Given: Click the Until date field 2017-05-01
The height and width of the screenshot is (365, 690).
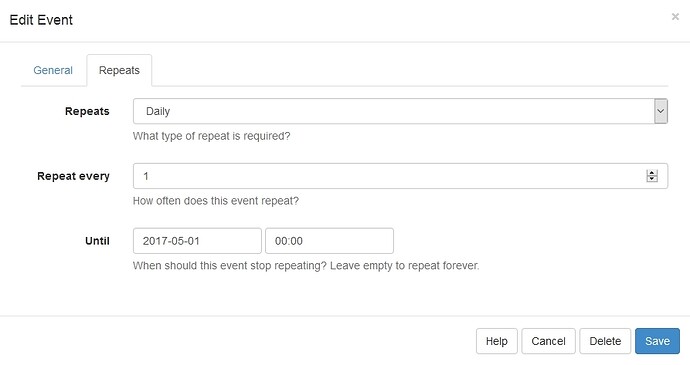Looking at the screenshot, I should [x=197, y=240].
